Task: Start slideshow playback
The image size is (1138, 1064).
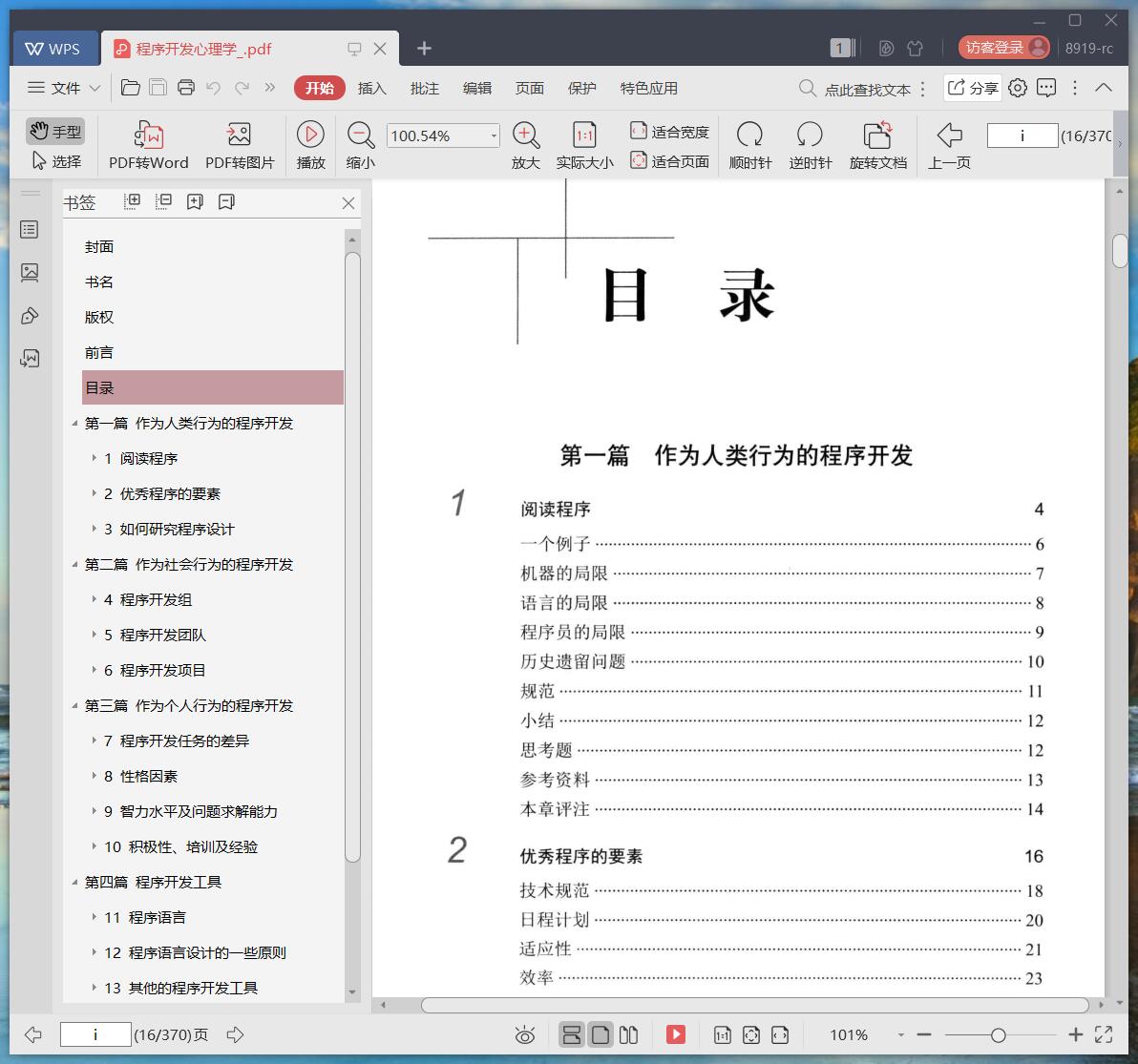Action: click(310, 145)
